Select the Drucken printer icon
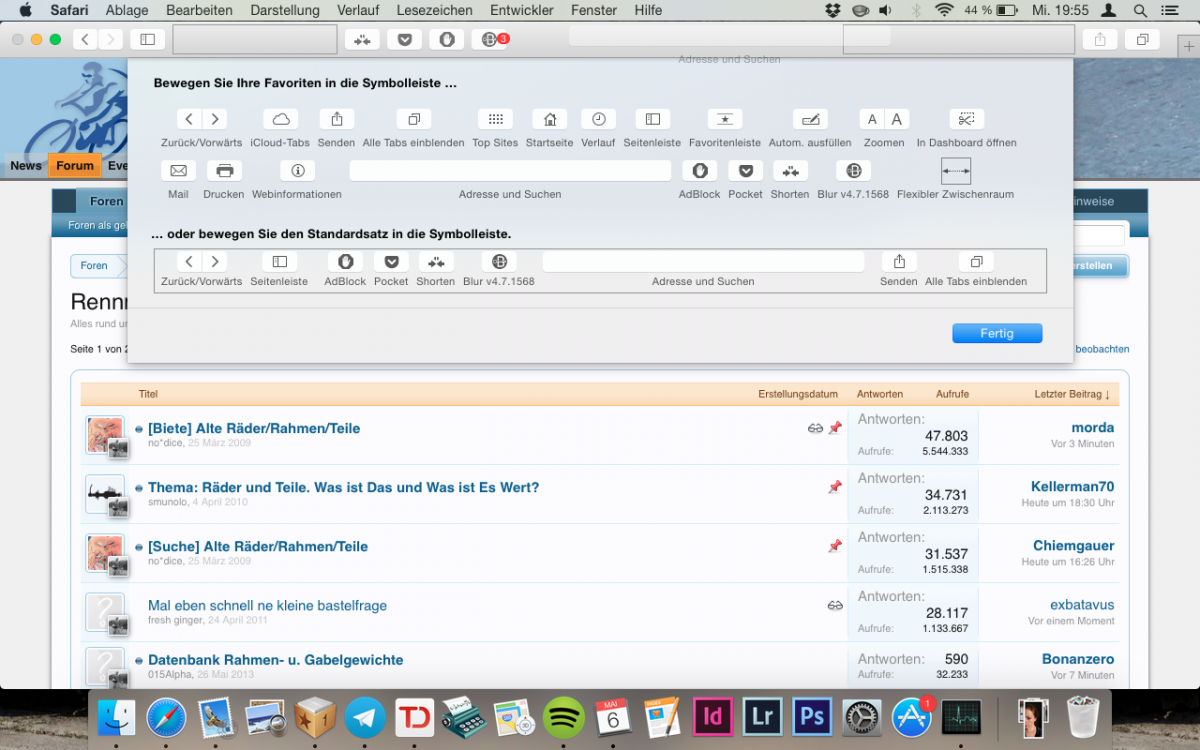The height and width of the screenshot is (750, 1200). (x=224, y=171)
